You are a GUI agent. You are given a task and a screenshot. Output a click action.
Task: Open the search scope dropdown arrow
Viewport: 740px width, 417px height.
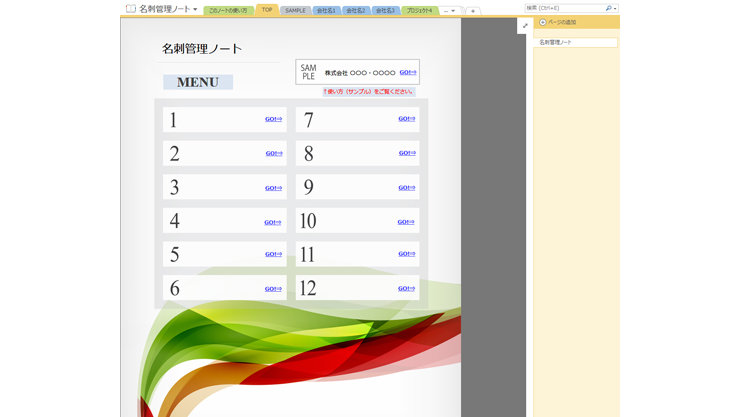coord(615,8)
